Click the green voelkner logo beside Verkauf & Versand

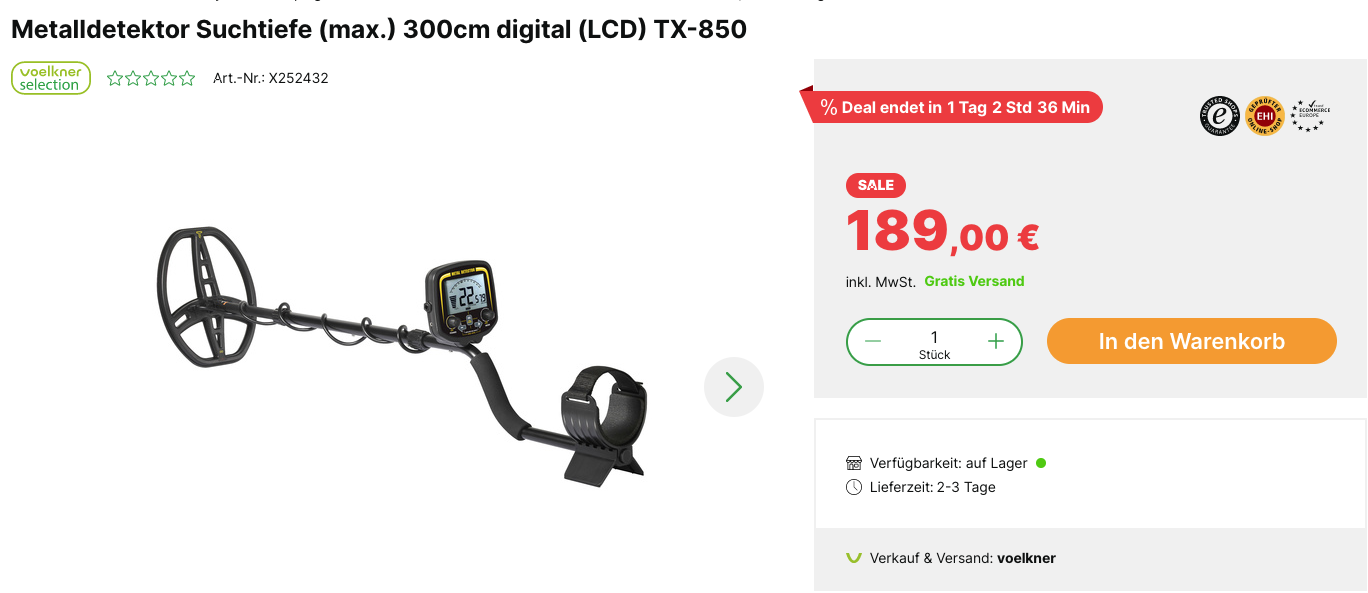853,558
